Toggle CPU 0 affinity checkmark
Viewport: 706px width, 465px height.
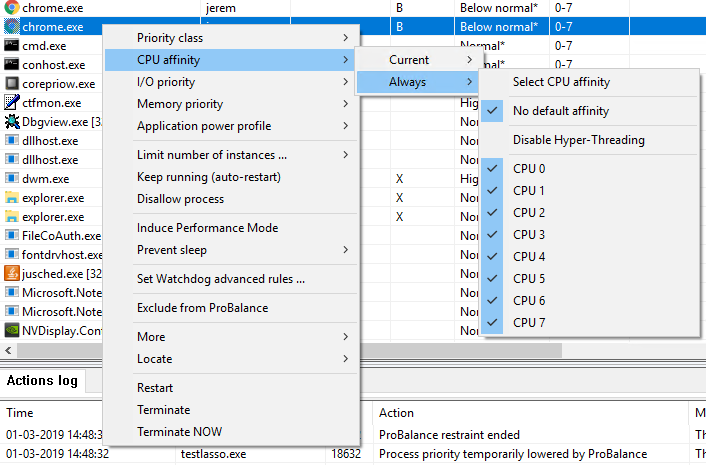coord(492,168)
